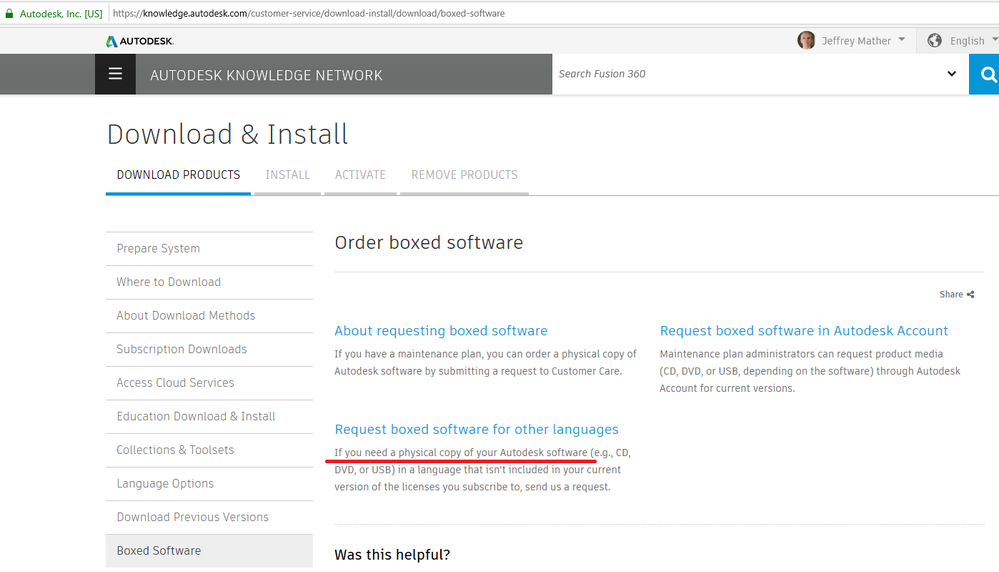Open Education Download & Install in sidebar
Screen dimensions: 999x572
(x=209, y=417)
